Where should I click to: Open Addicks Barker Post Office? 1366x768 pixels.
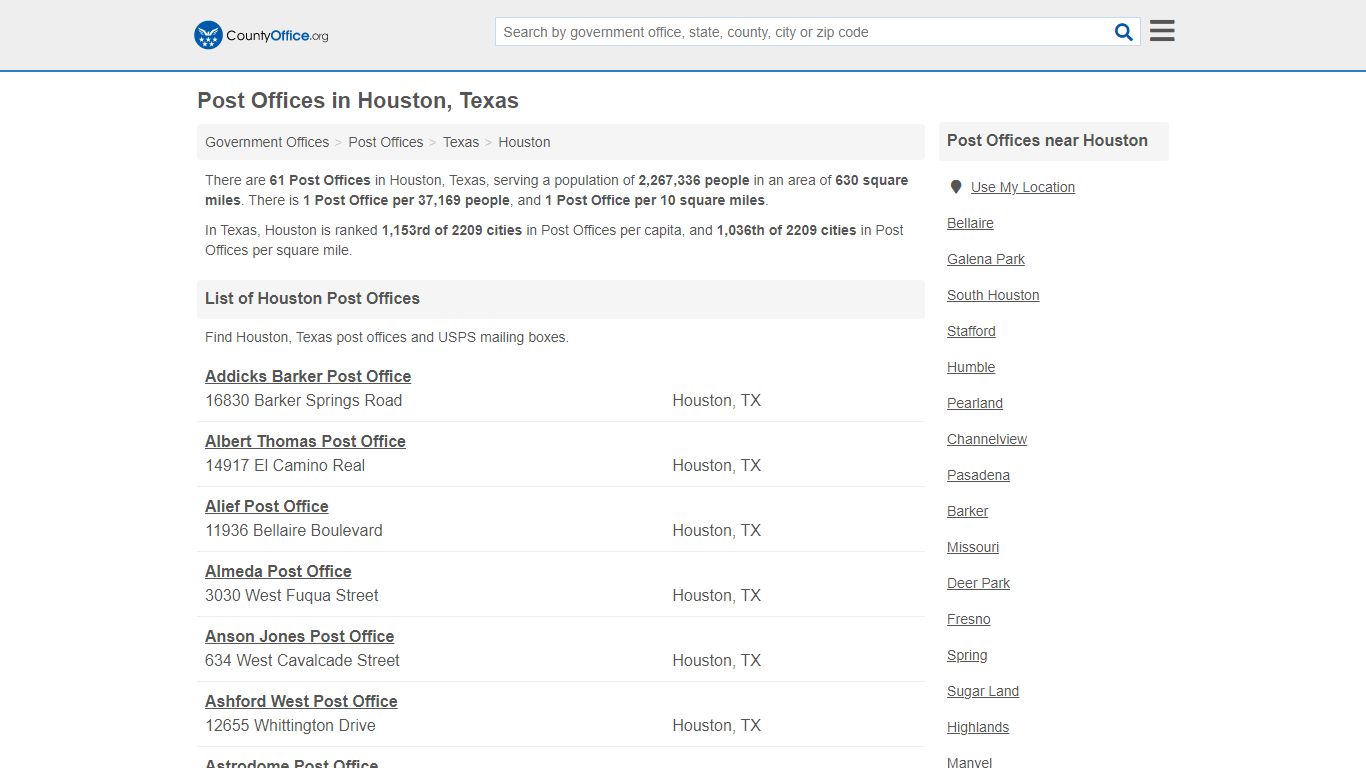coord(308,376)
